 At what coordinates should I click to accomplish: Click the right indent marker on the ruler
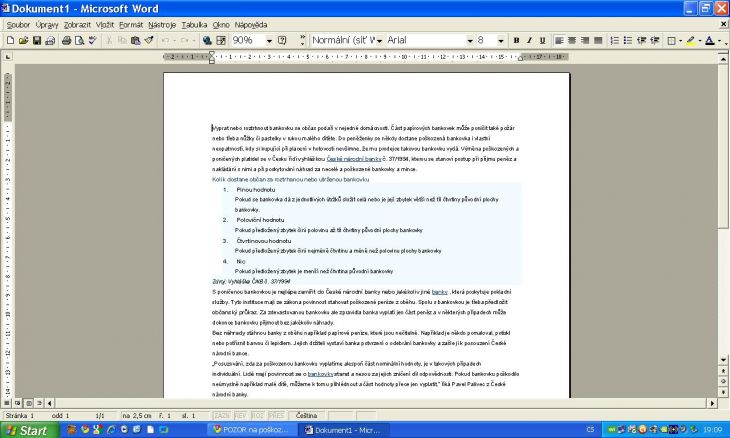pyautogui.click(x=520, y=59)
